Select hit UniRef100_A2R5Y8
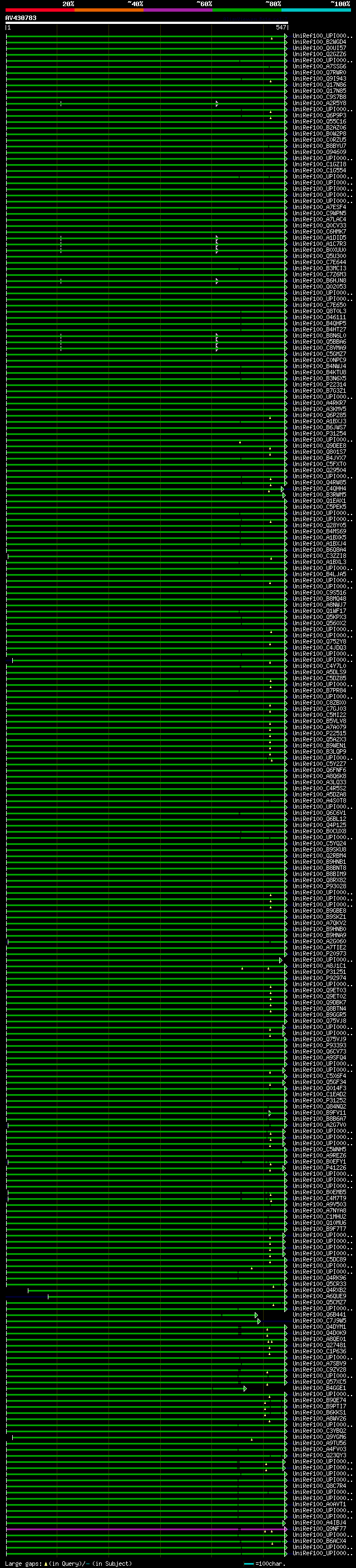 pos(319,103)
